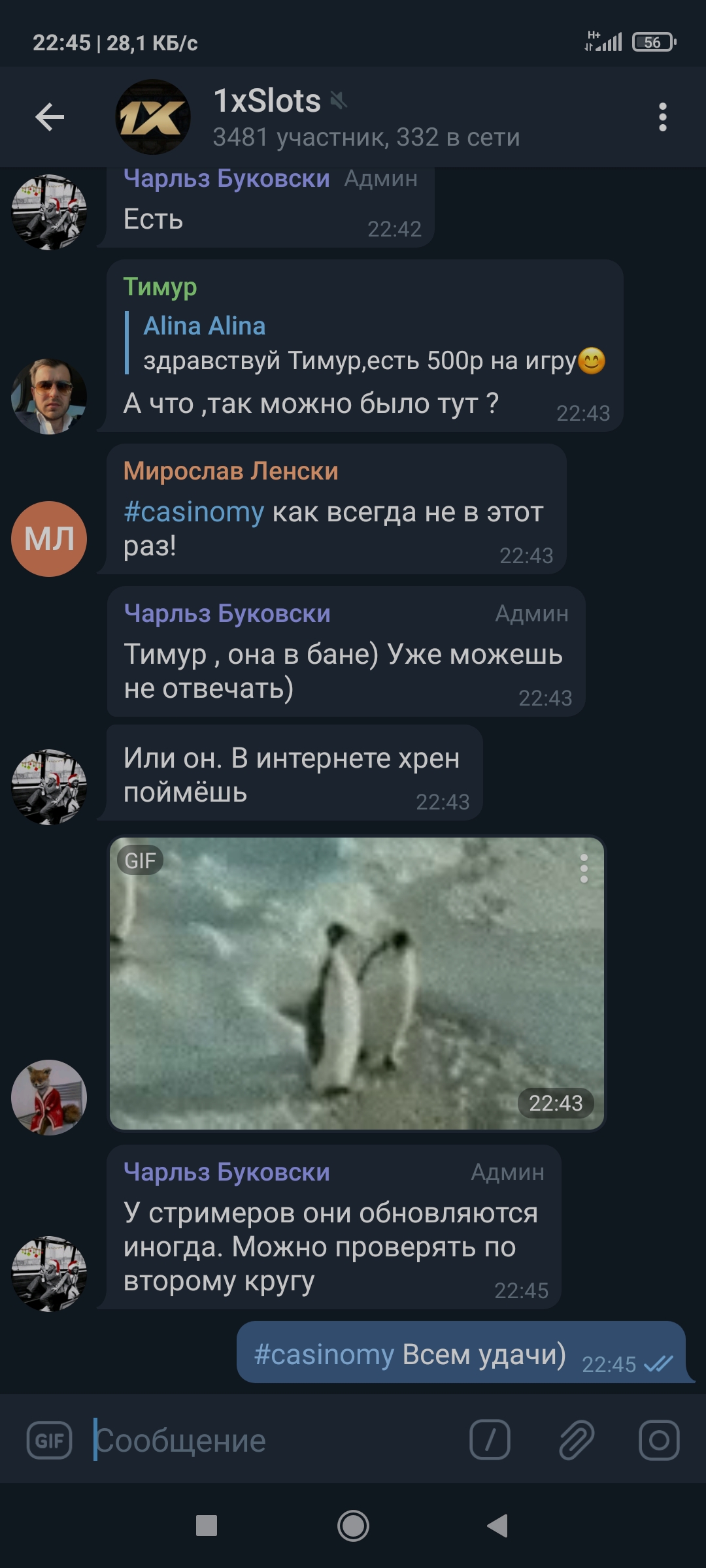Tap the back arrow in chat header

tap(50, 118)
